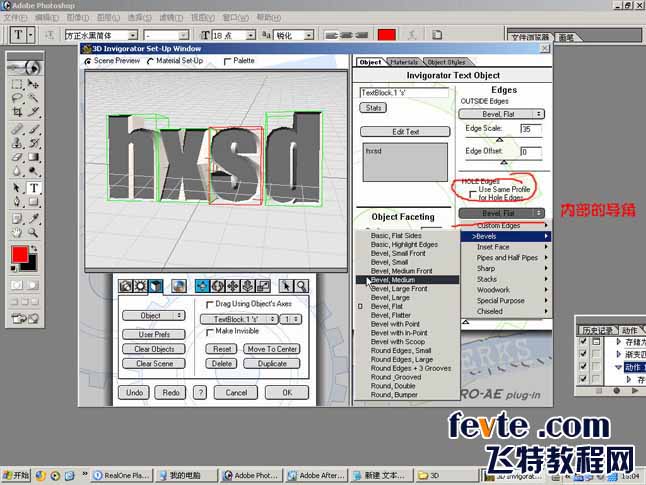Open the numbered '1' popup dropdown

[290, 319]
